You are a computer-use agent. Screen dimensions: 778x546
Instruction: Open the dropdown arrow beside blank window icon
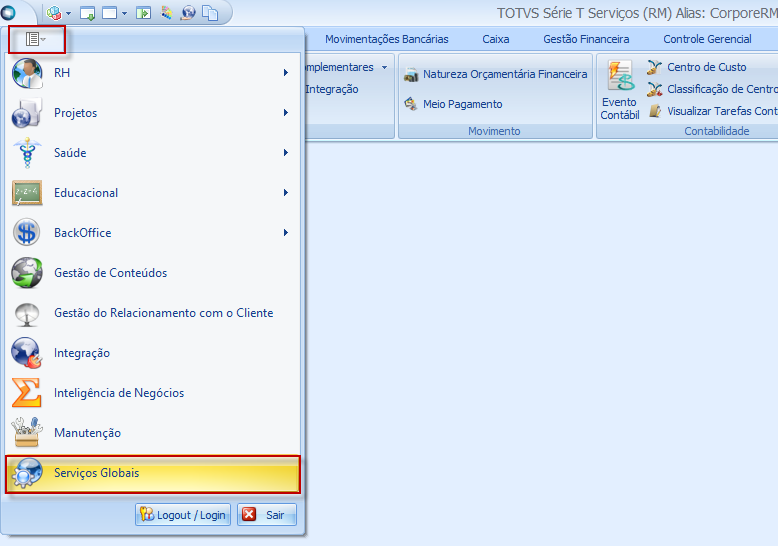(x=124, y=13)
